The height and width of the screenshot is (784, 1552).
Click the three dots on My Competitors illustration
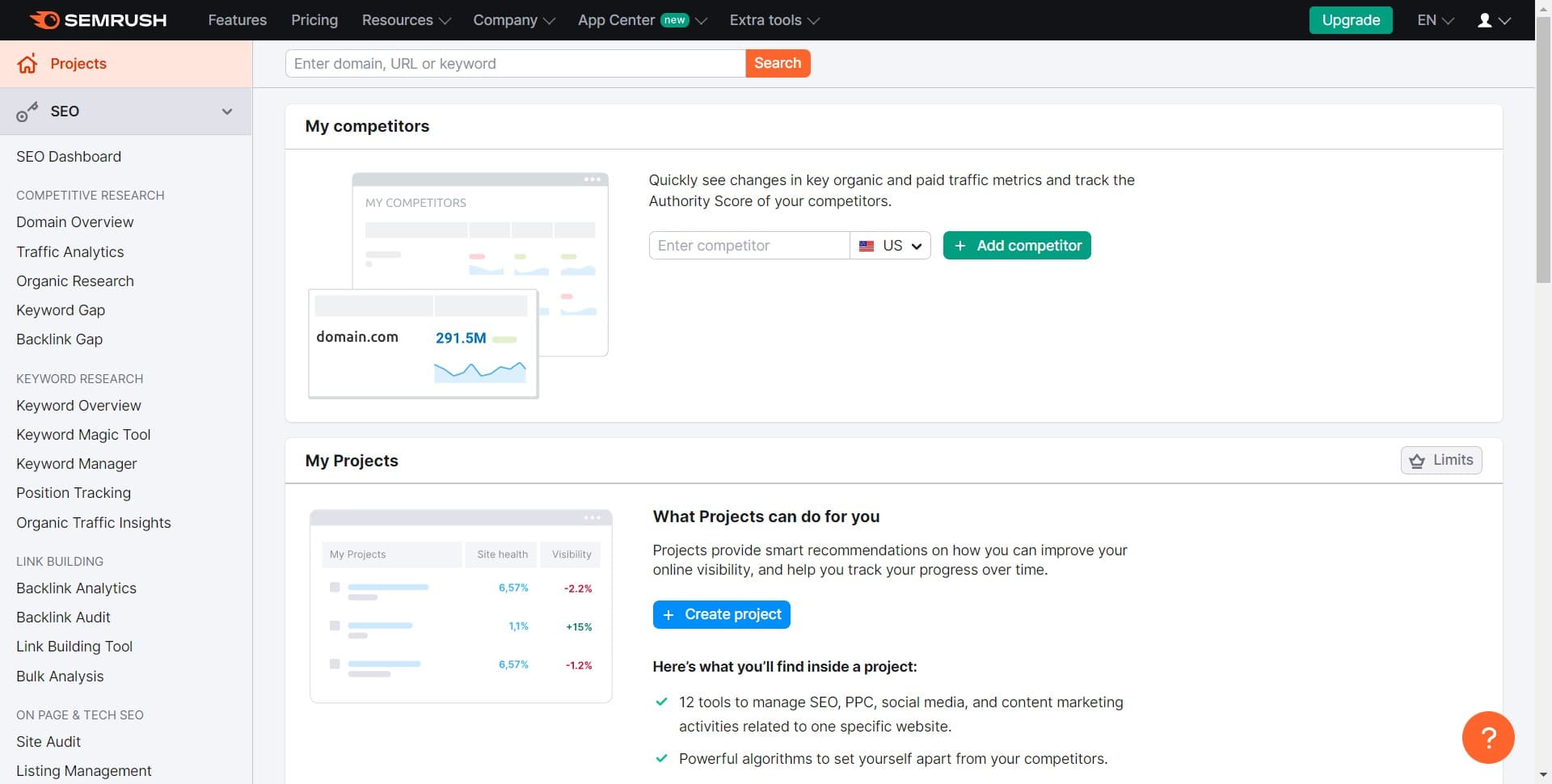[x=592, y=179]
